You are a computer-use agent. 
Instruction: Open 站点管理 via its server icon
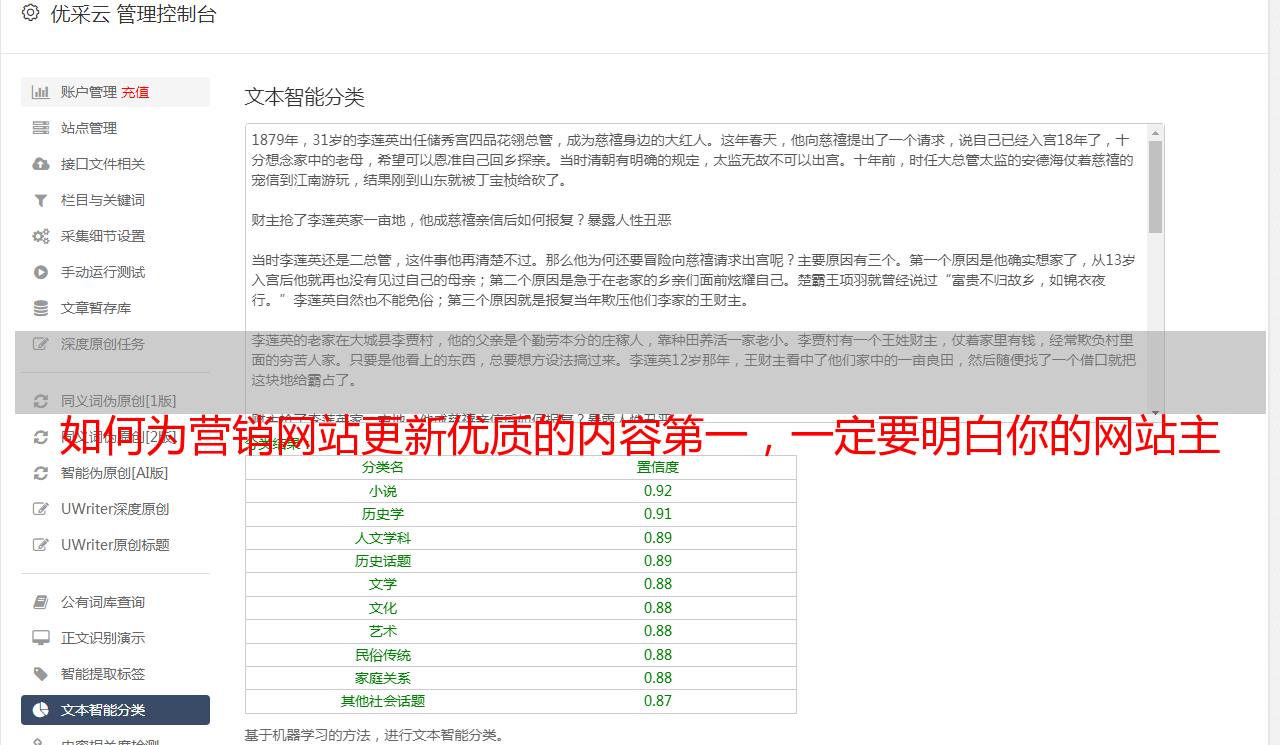[x=41, y=128]
